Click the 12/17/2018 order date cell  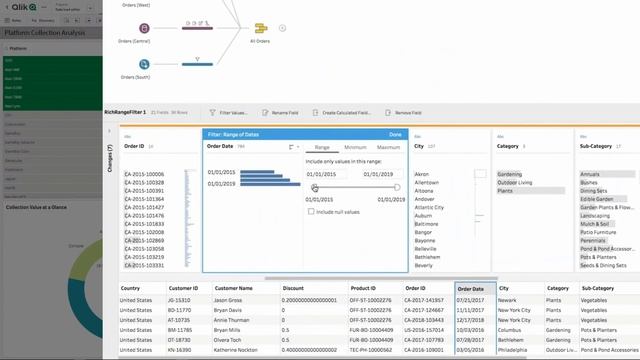[x=470, y=320]
